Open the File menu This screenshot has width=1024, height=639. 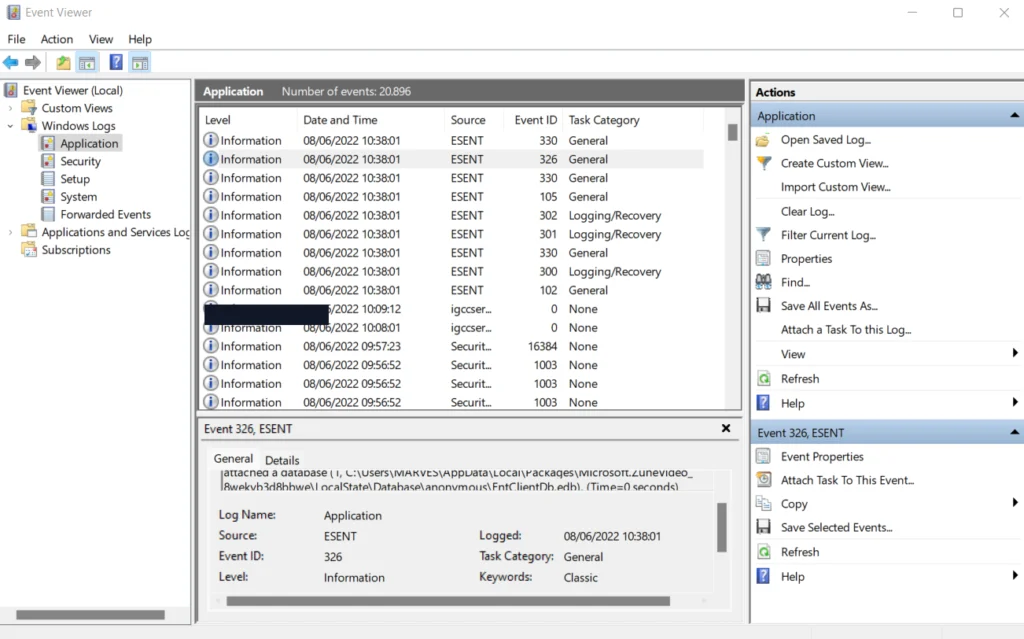coord(16,39)
